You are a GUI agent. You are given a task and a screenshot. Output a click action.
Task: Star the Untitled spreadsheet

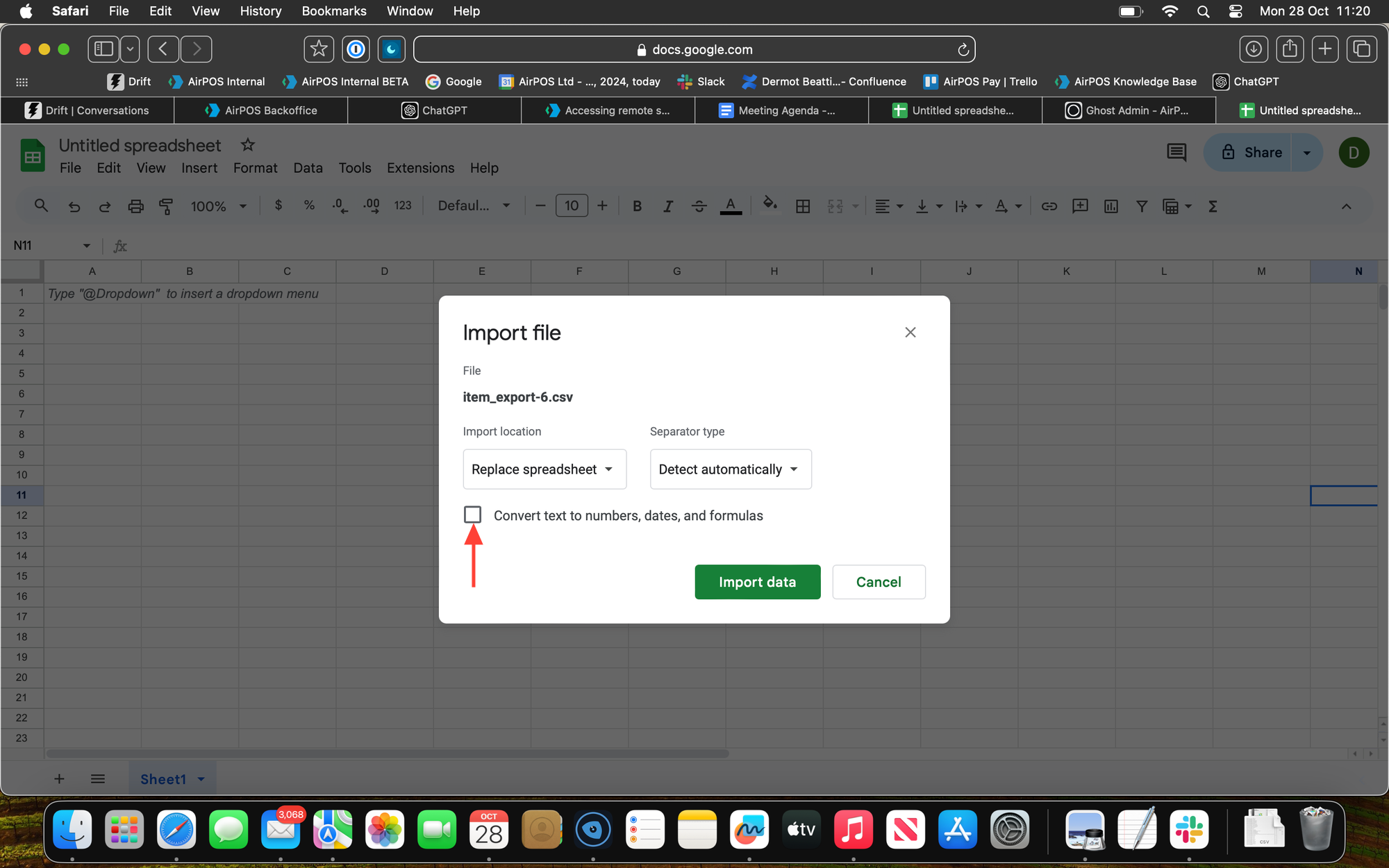click(x=247, y=145)
